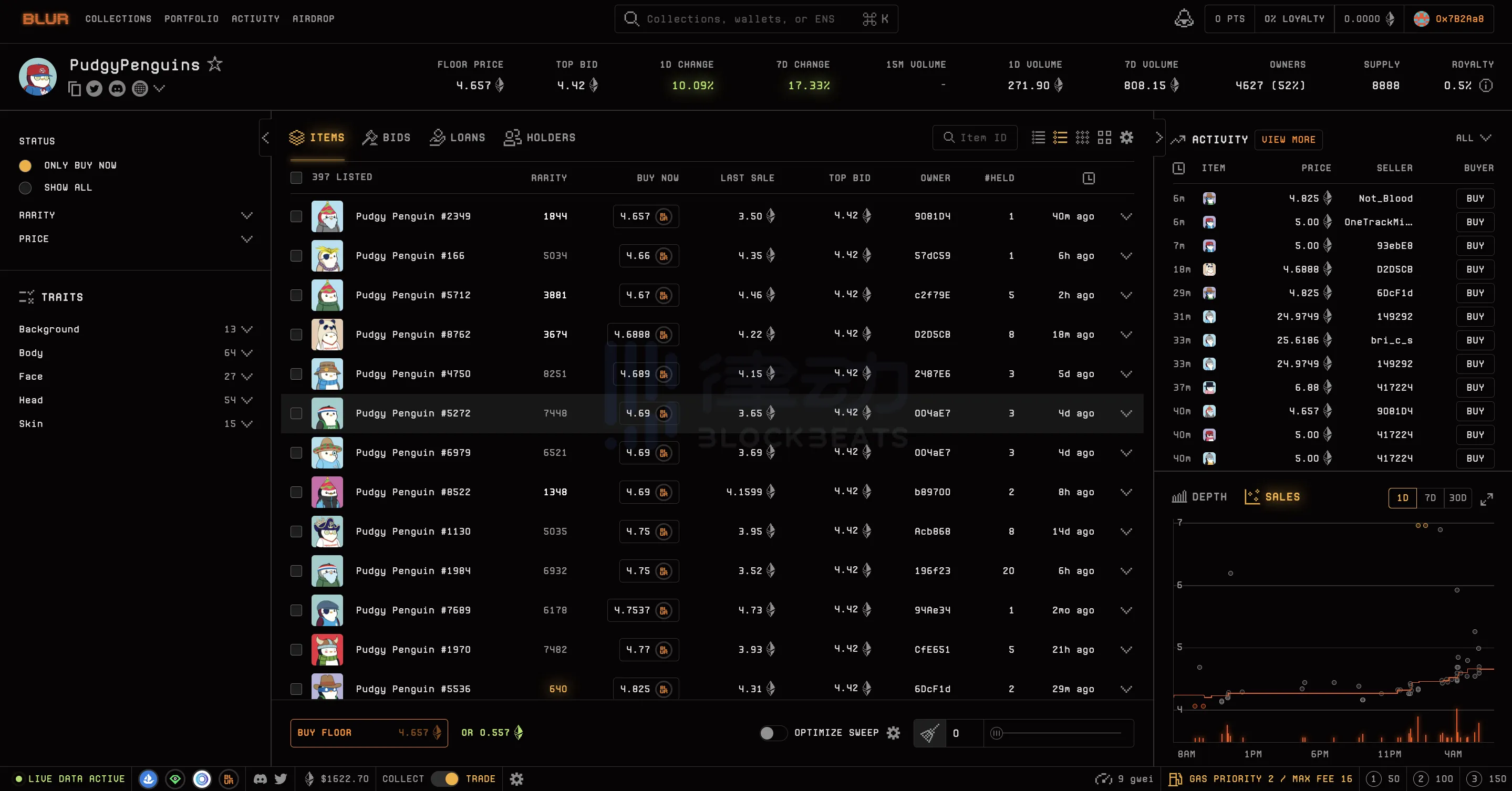Viewport: 1512px width, 791px height.
Task: Select the Show All status option
Action: tap(25, 188)
